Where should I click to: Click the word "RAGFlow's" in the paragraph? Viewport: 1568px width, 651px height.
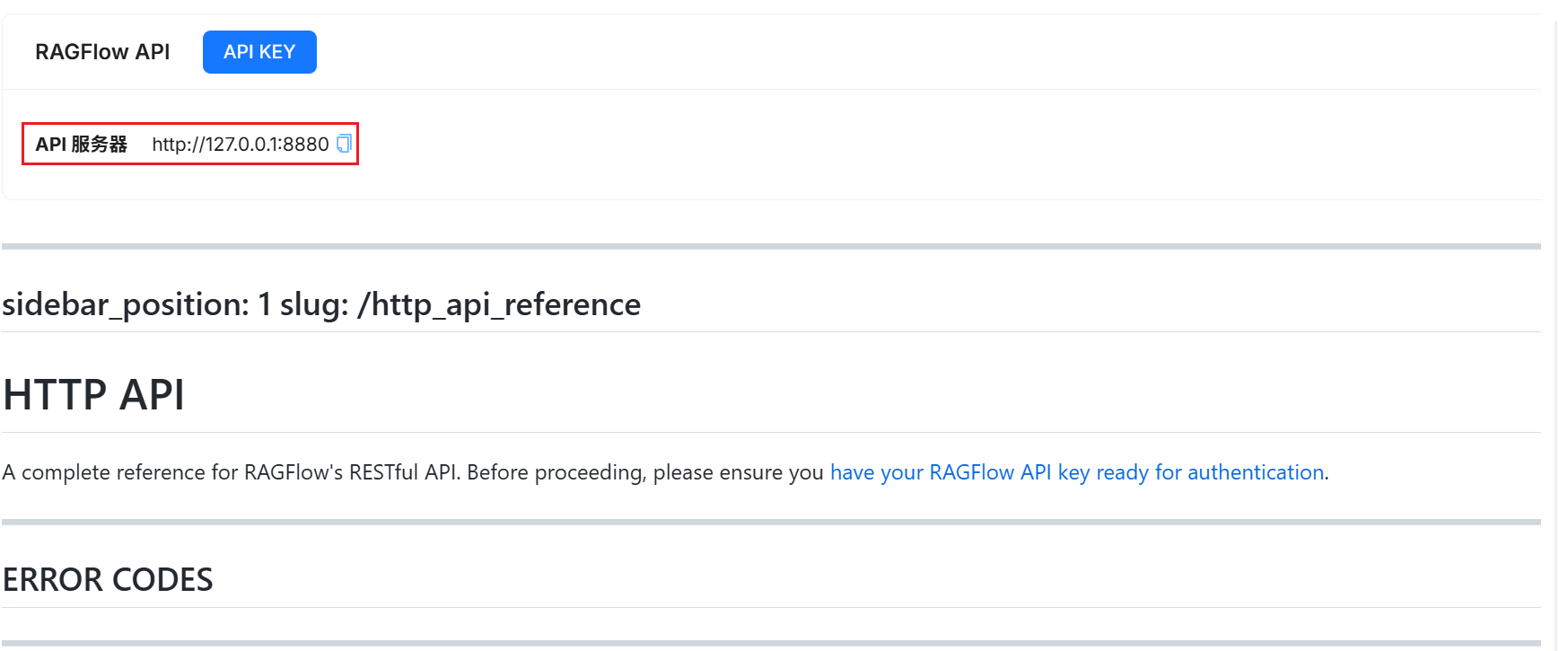coord(293,472)
